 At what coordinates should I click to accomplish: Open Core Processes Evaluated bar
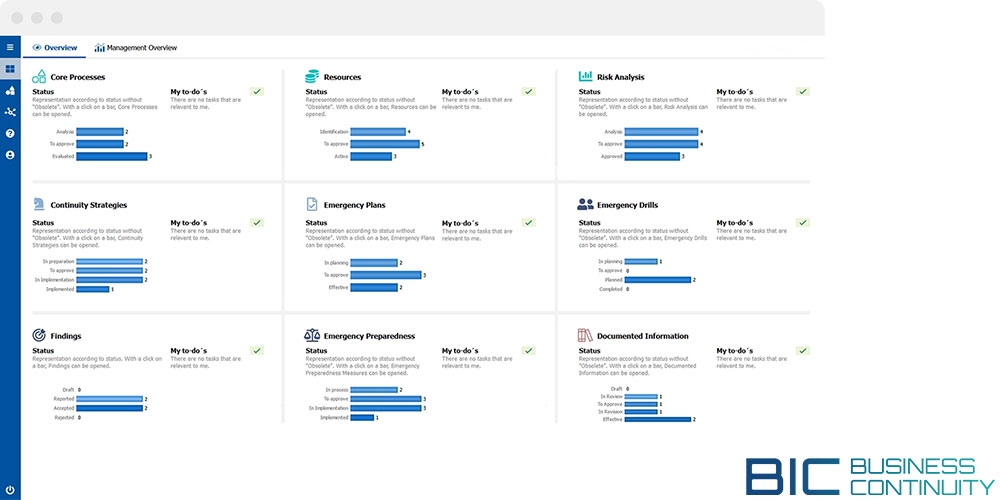point(112,156)
